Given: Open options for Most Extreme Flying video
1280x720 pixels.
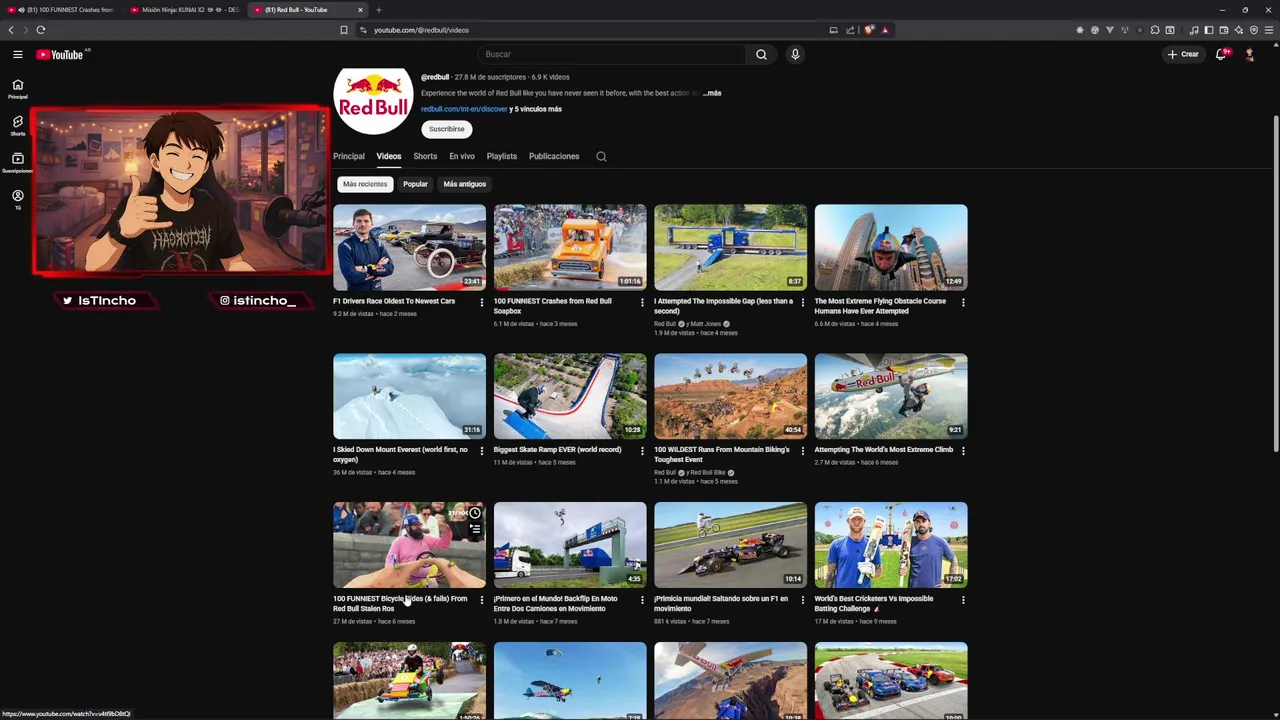Looking at the screenshot, I should point(963,302).
